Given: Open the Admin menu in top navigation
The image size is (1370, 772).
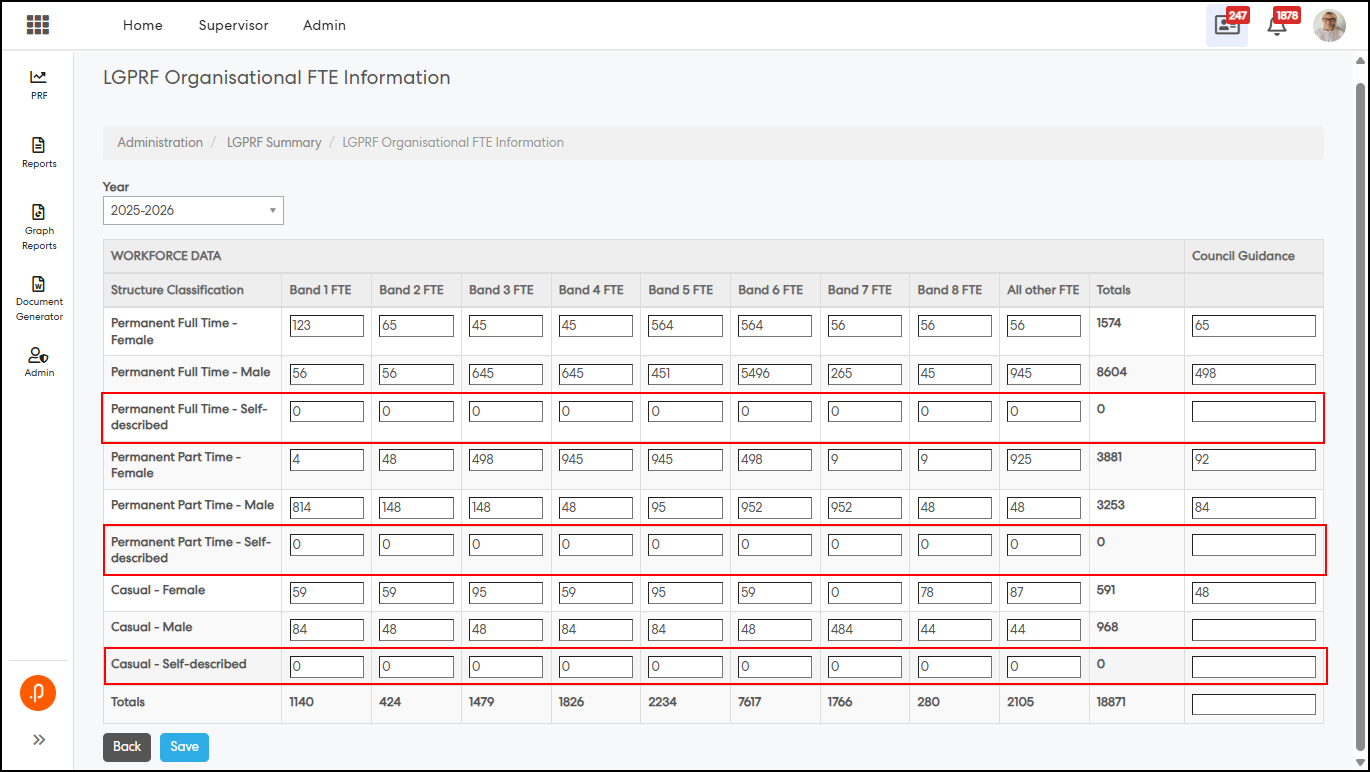Looking at the screenshot, I should point(324,25).
